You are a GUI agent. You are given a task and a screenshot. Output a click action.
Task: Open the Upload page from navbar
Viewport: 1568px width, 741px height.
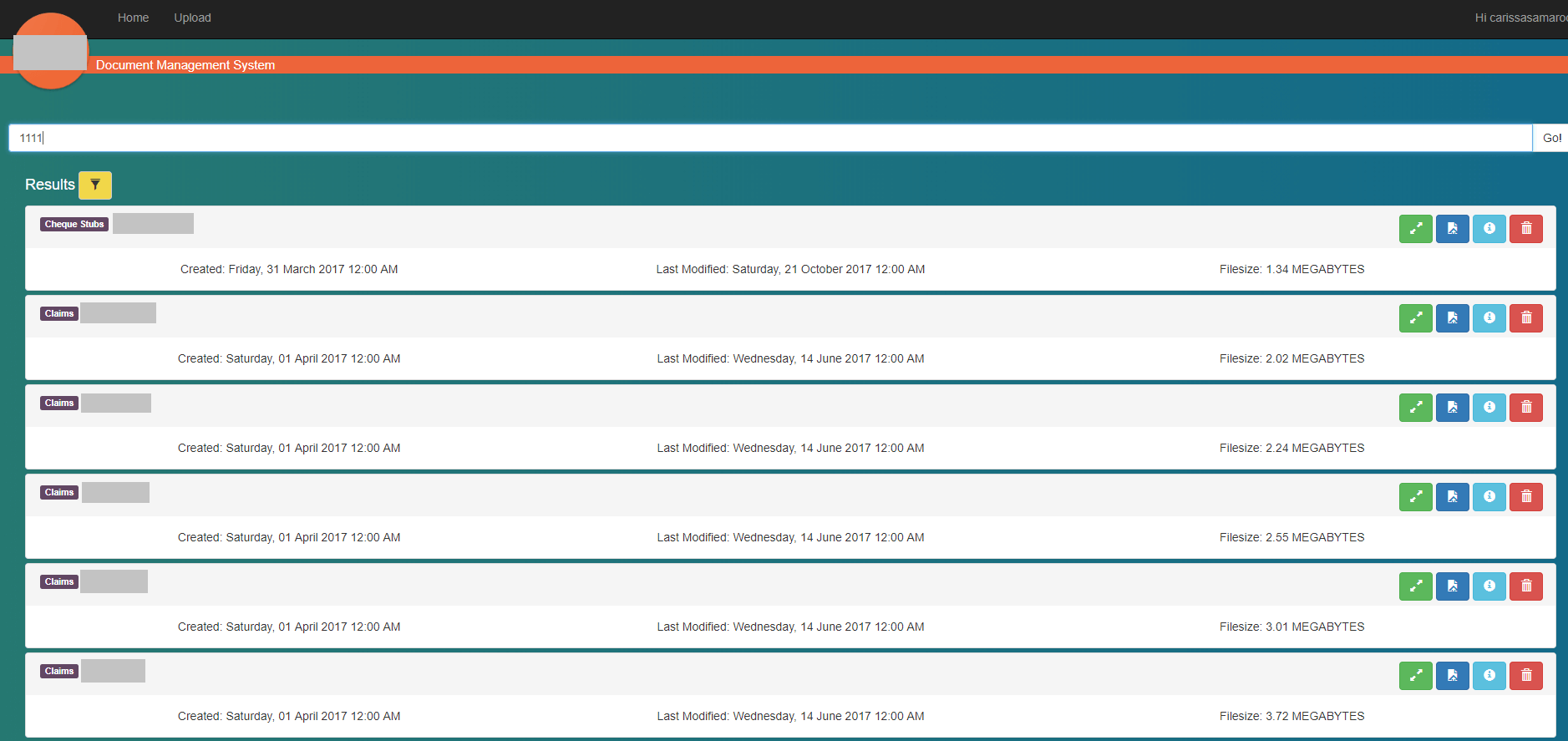pyautogui.click(x=192, y=18)
